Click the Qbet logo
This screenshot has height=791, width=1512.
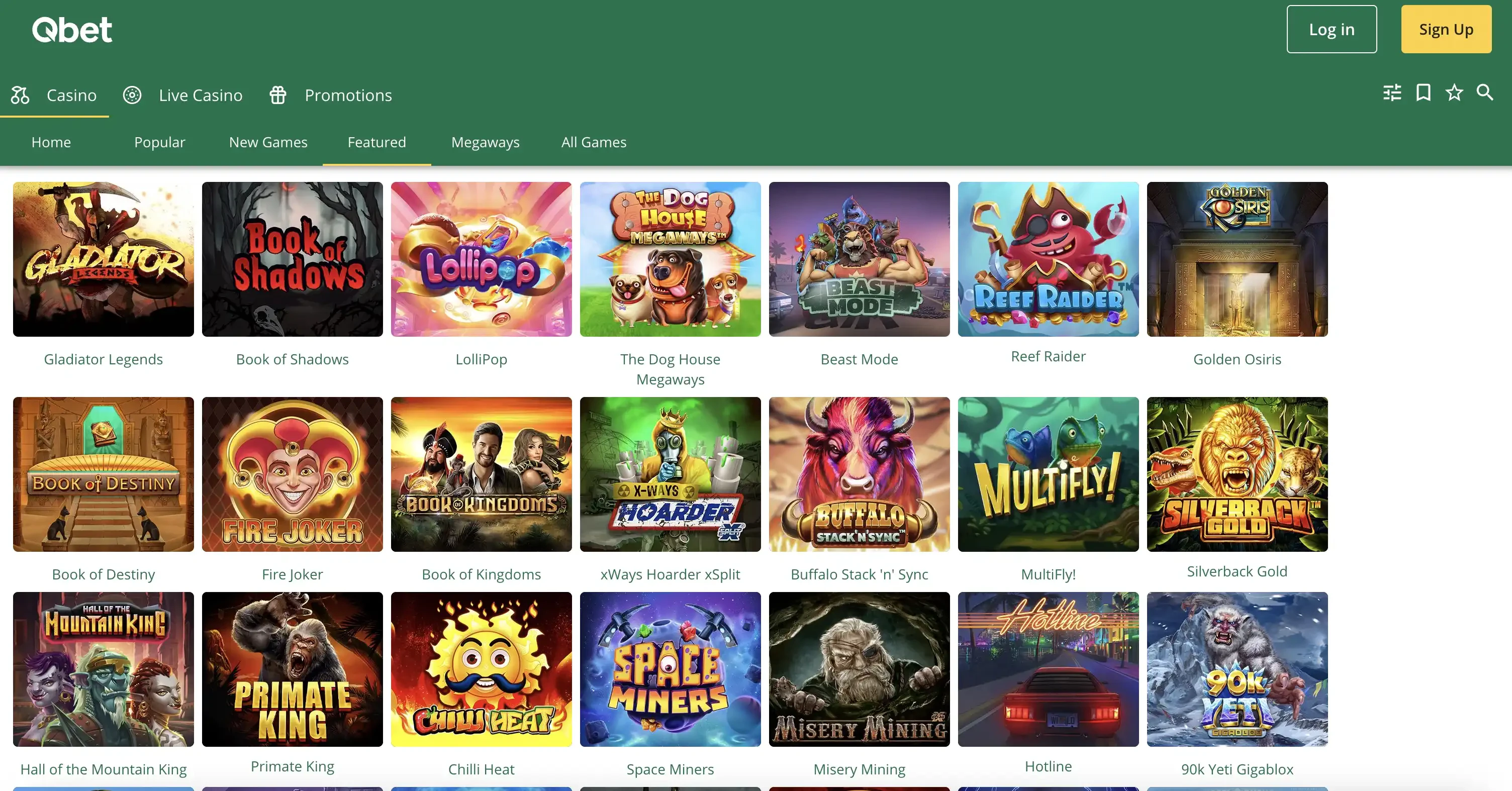71,29
